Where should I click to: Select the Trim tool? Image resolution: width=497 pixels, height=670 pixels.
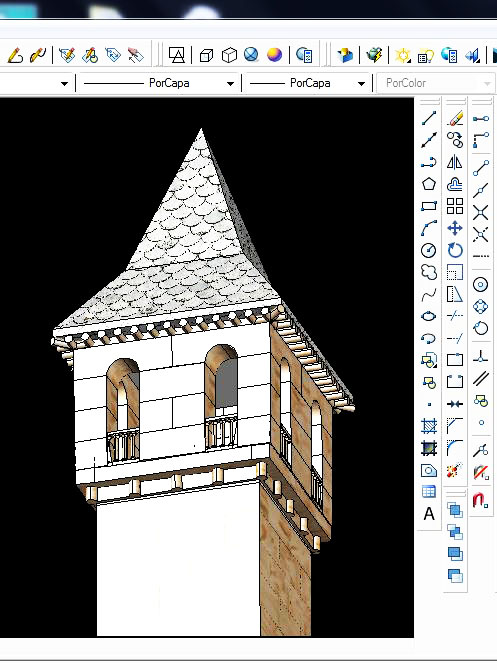click(455, 316)
